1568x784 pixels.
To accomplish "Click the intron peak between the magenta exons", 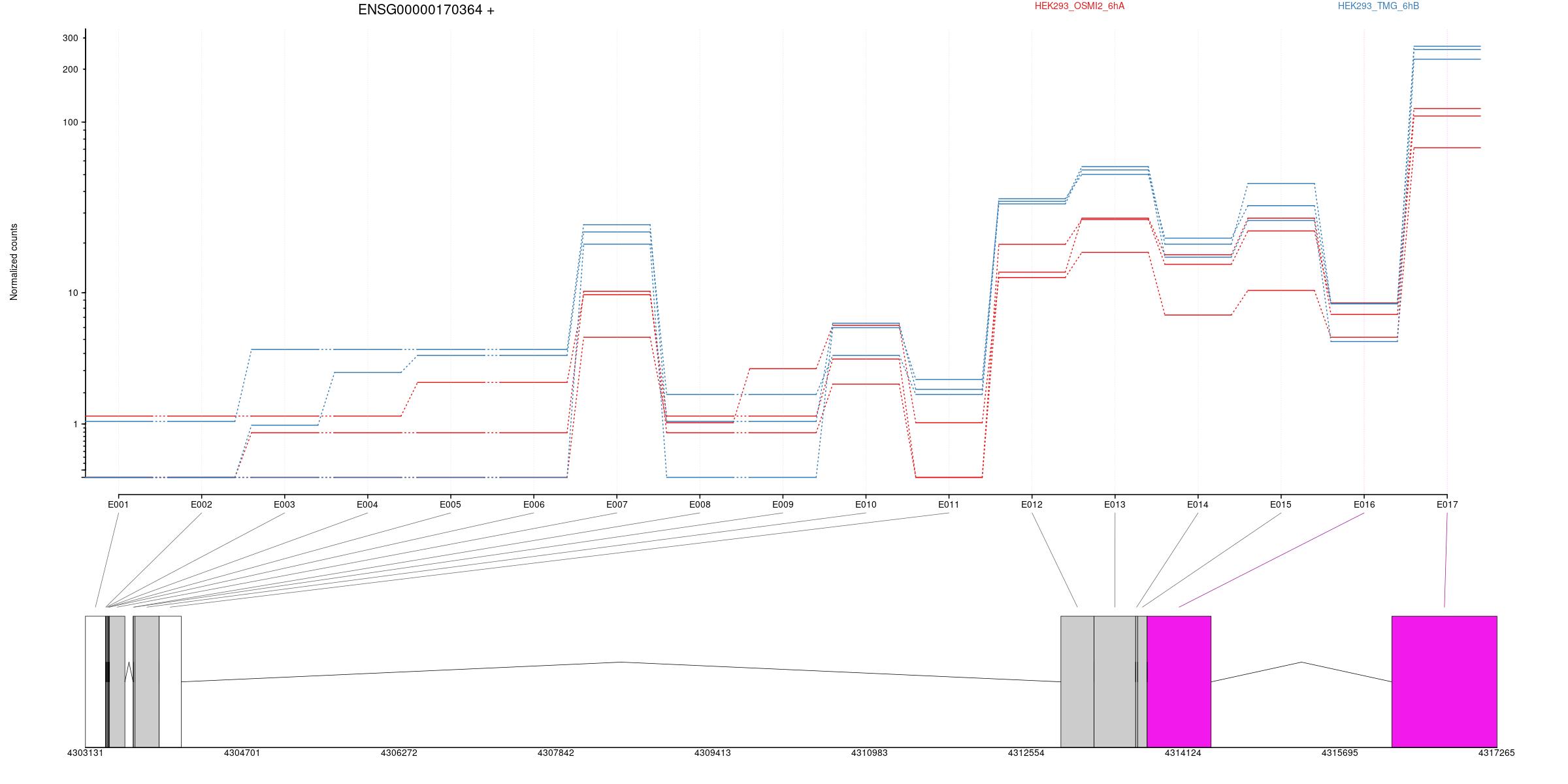I will (1301, 662).
